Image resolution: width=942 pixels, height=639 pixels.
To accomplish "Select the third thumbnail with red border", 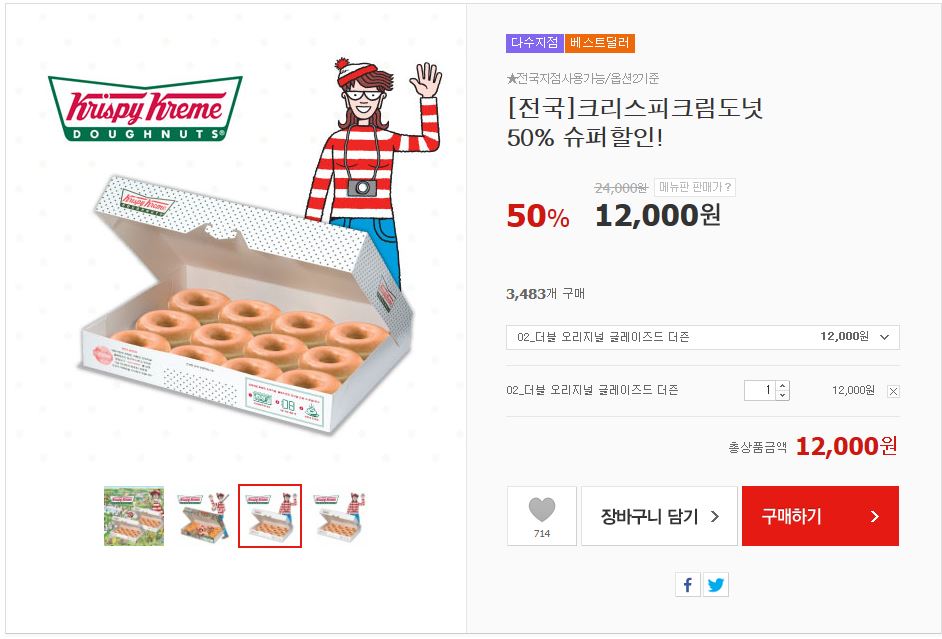I will (x=270, y=516).
